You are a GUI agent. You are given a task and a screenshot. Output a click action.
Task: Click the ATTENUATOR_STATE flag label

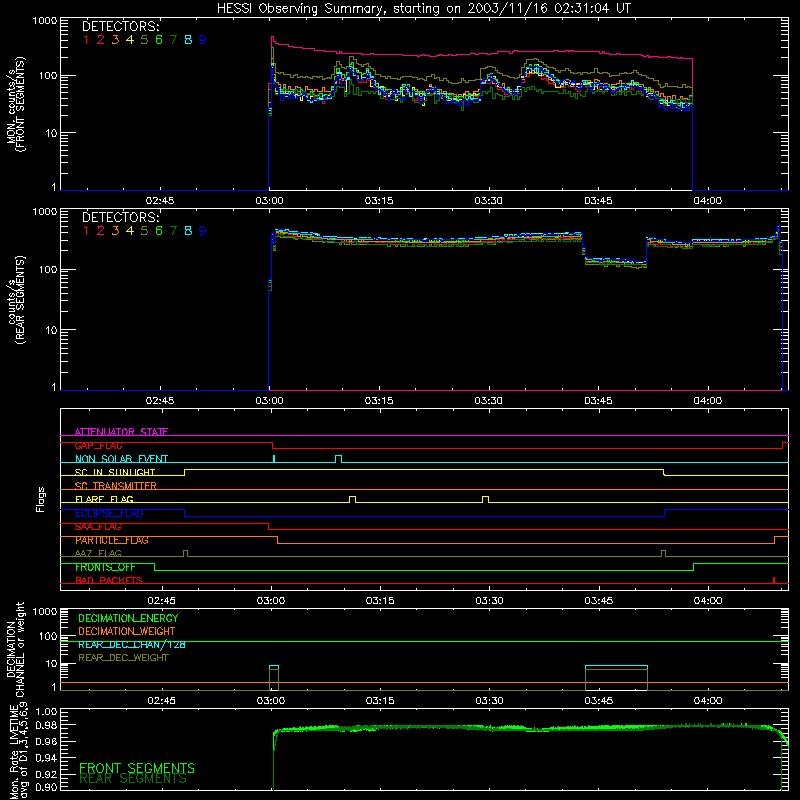click(x=121, y=432)
